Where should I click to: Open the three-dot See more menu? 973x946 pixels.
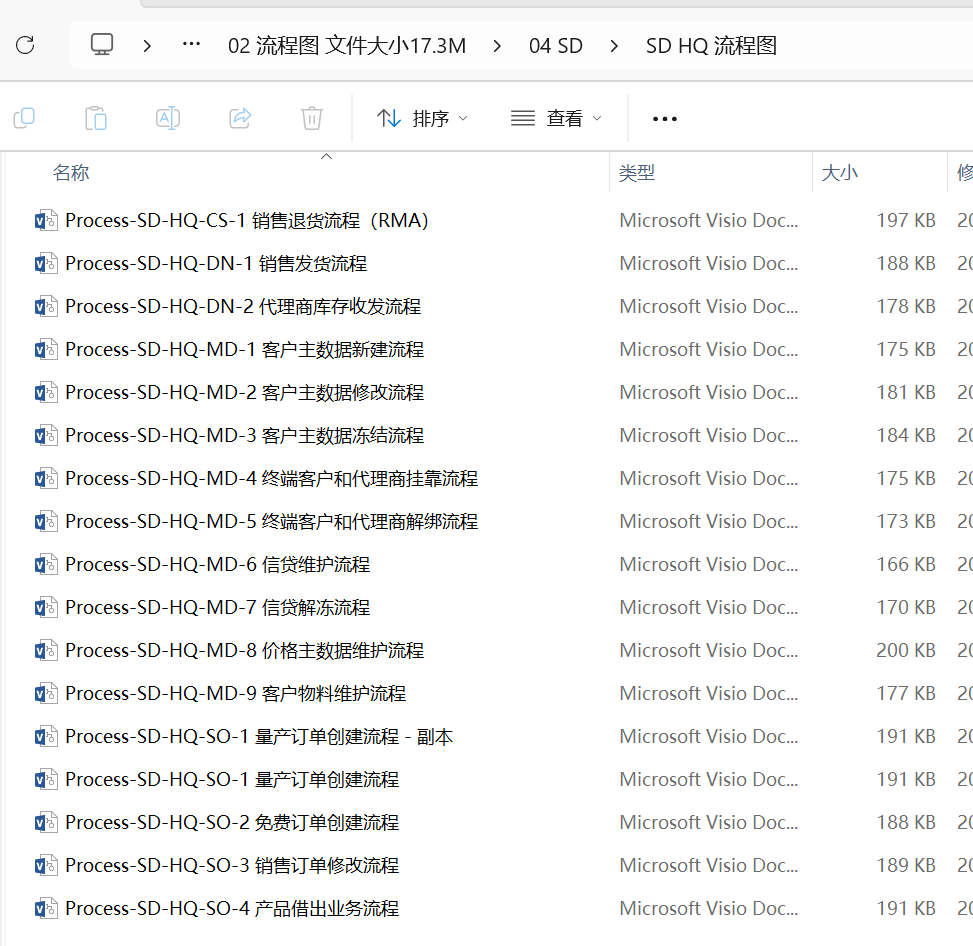(664, 118)
